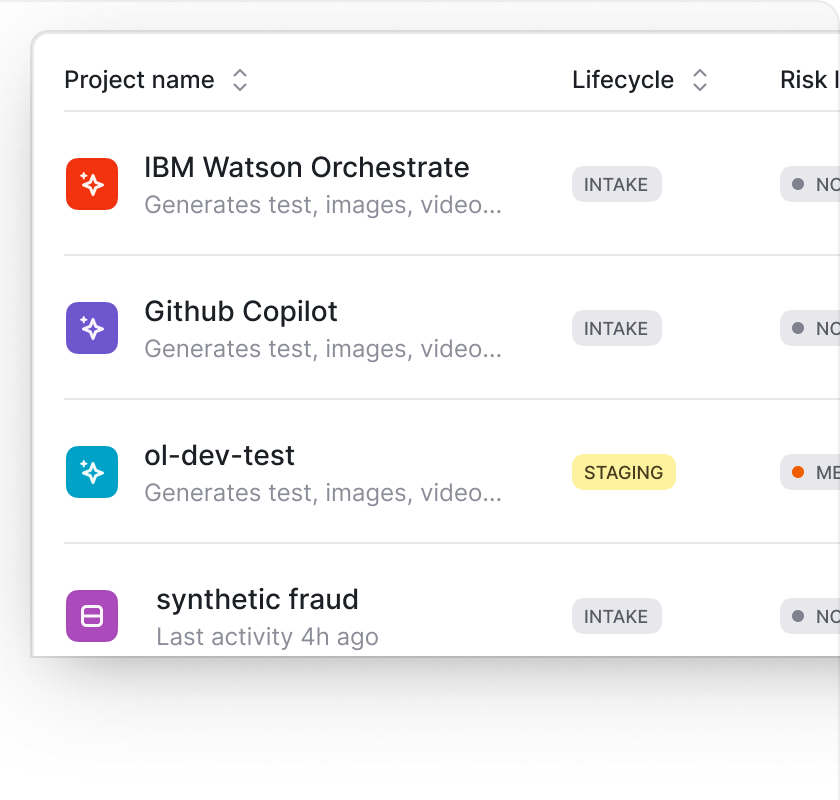Click the risk badge in Github Copilot row
Viewport: 840px width, 800px height.
click(x=810, y=328)
